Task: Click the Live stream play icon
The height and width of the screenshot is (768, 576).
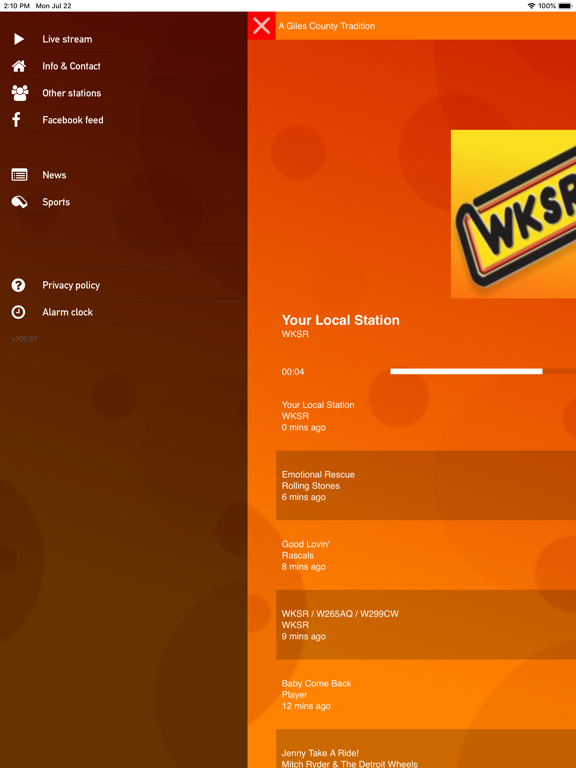Action: (19, 39)
